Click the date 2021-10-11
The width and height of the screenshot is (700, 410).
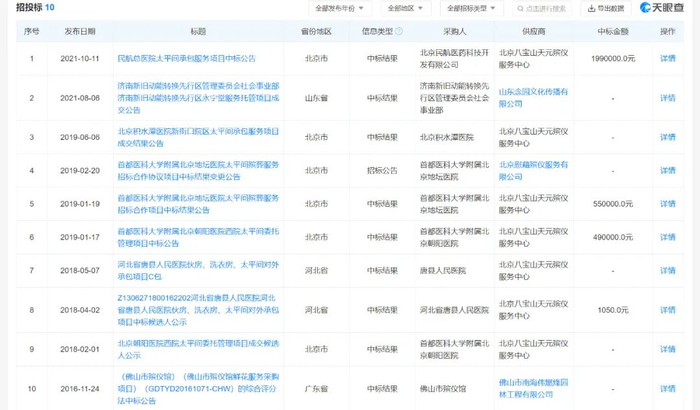pos(80,59)
